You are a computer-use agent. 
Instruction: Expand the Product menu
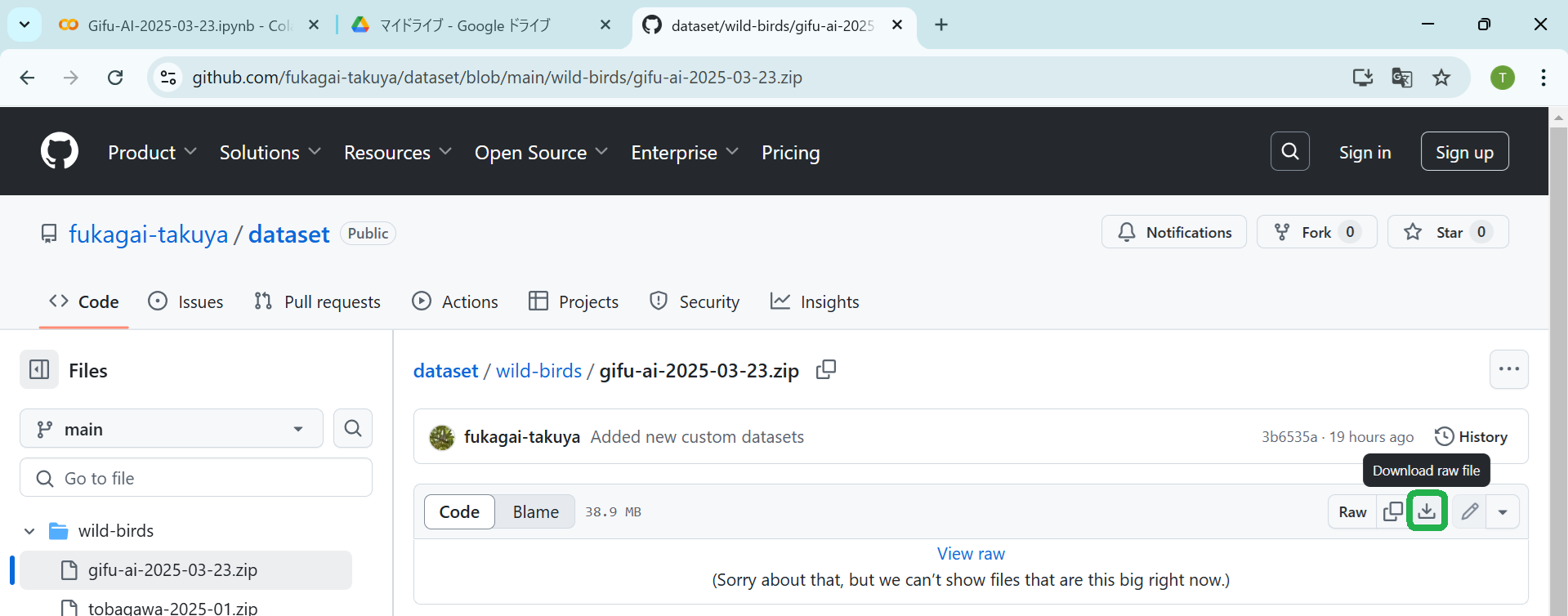click(x=152, y=152)
